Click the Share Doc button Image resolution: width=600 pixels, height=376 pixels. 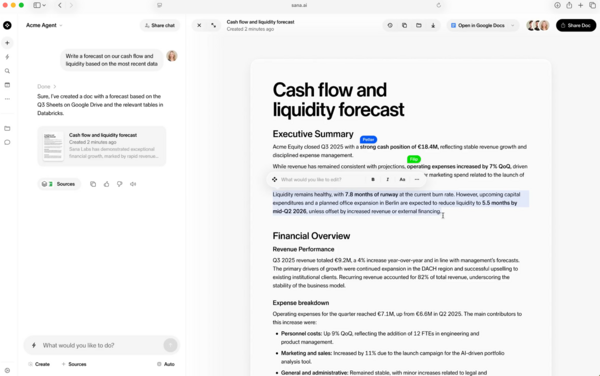click(x=576, y=25)
